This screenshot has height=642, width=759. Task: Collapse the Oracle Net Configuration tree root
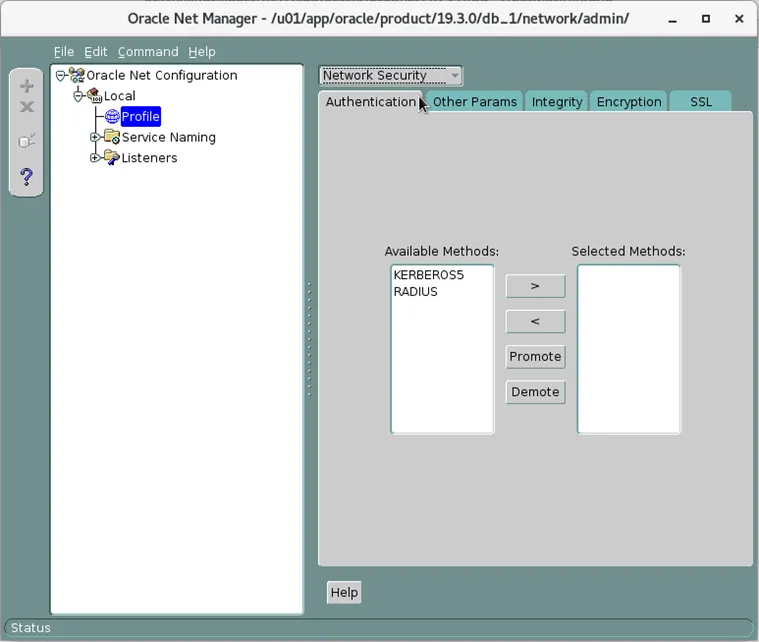point(61,76)
